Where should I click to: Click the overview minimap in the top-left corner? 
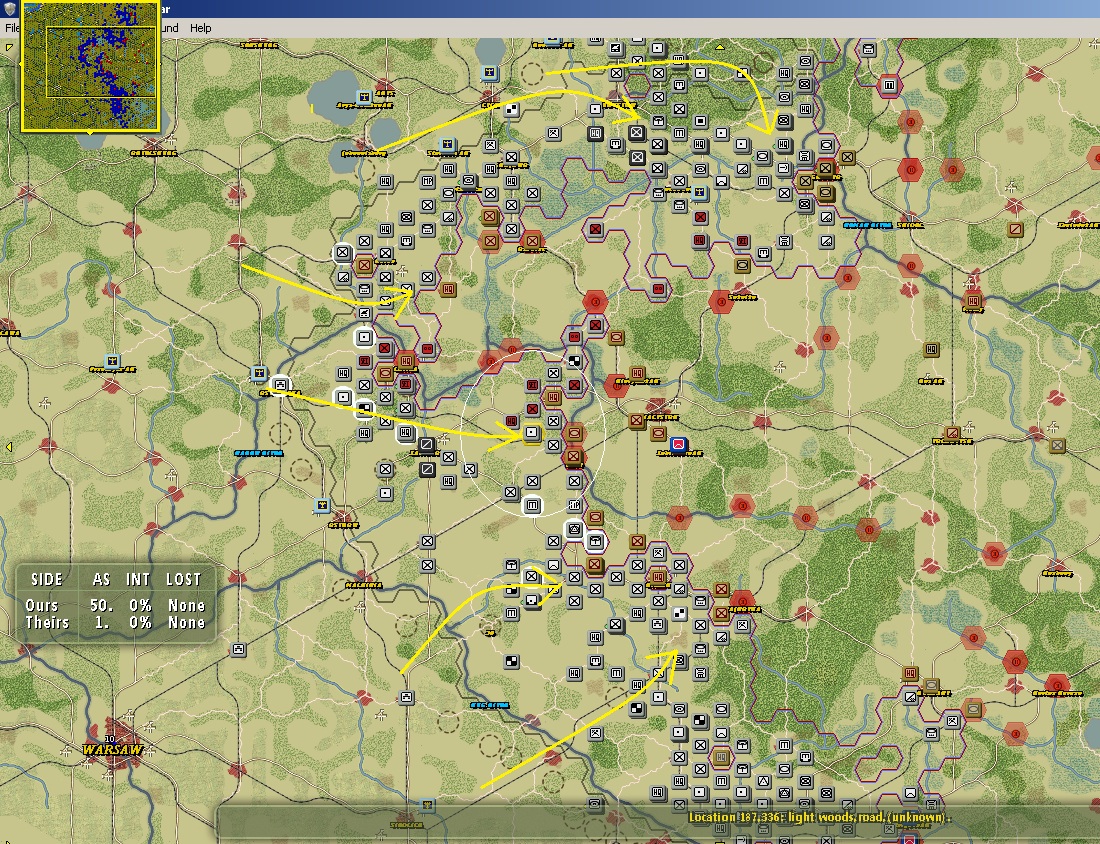click(90, 66)
